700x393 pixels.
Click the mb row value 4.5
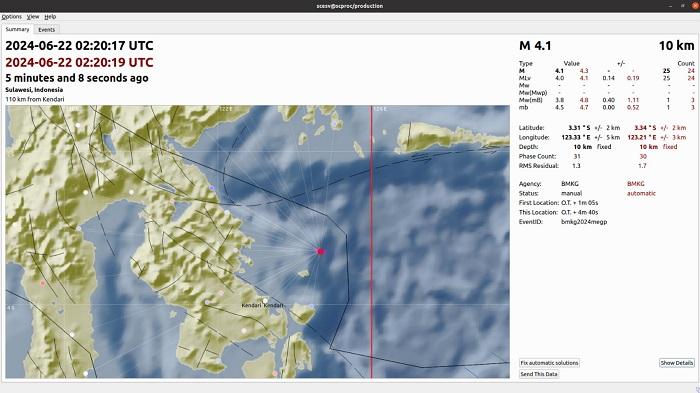[x=559, y=107]
